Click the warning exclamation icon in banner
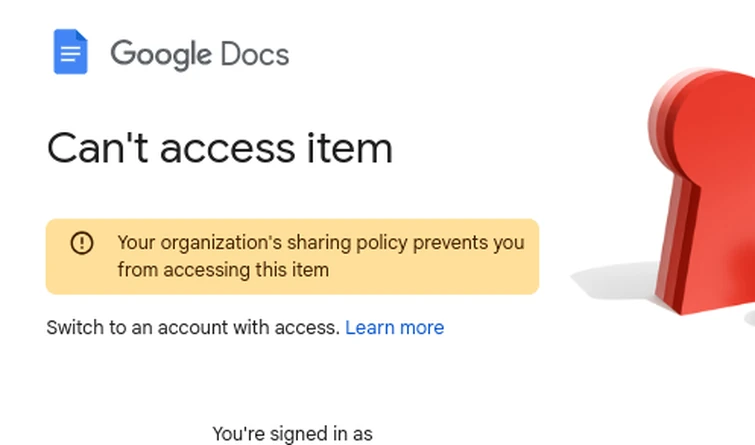Viewport: 755px width, 445px height. [81, 243]
